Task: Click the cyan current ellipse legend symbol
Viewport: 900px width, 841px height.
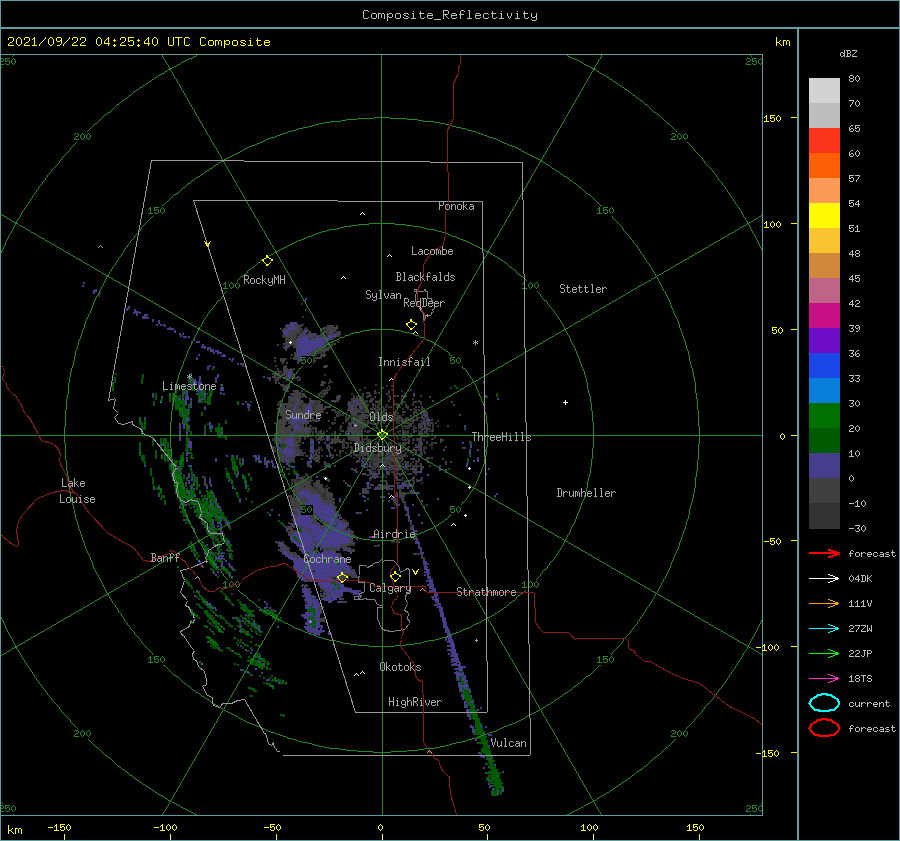Action: [x=824, y=703]
